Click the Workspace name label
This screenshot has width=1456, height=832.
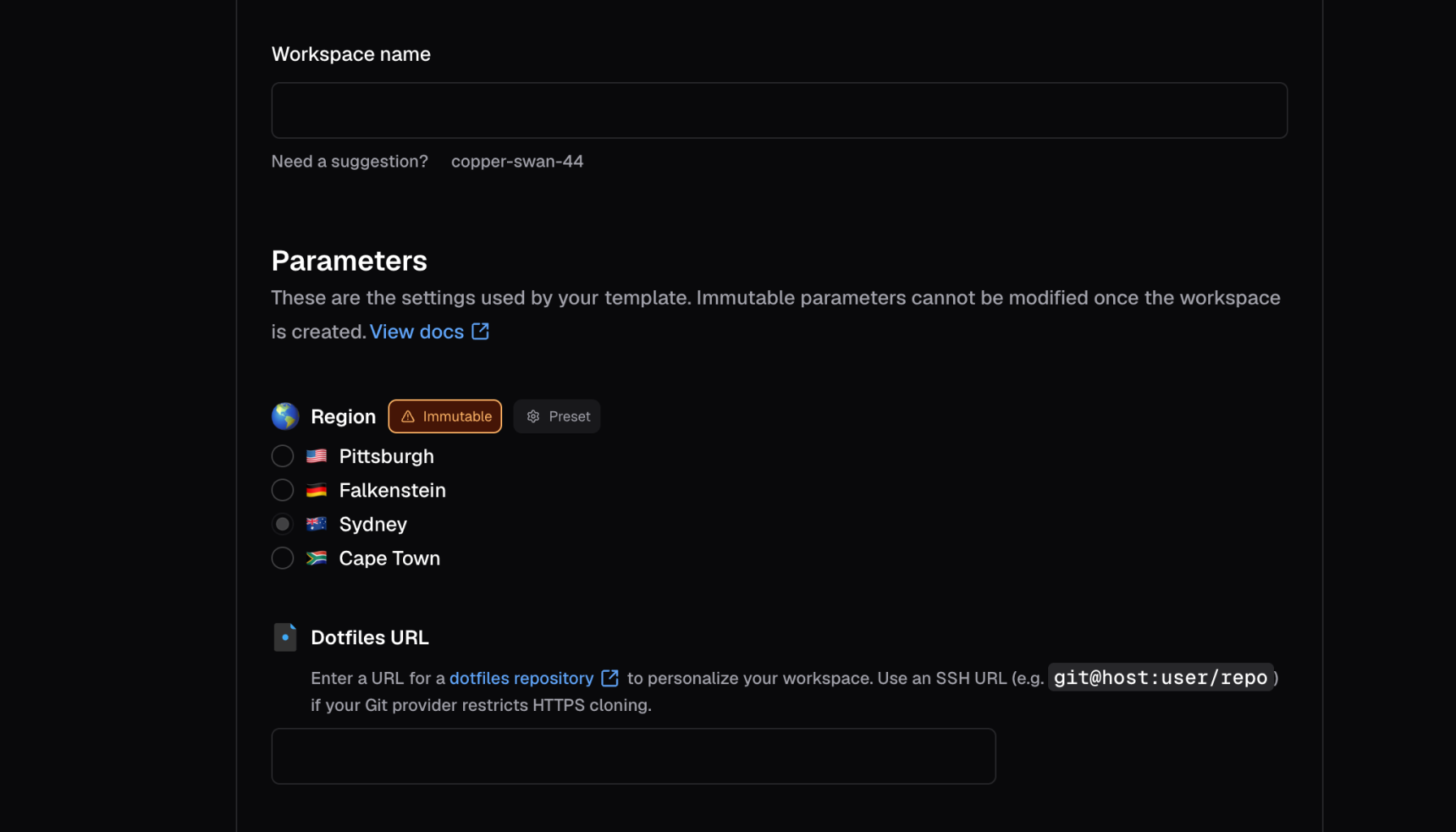[351, 54]
